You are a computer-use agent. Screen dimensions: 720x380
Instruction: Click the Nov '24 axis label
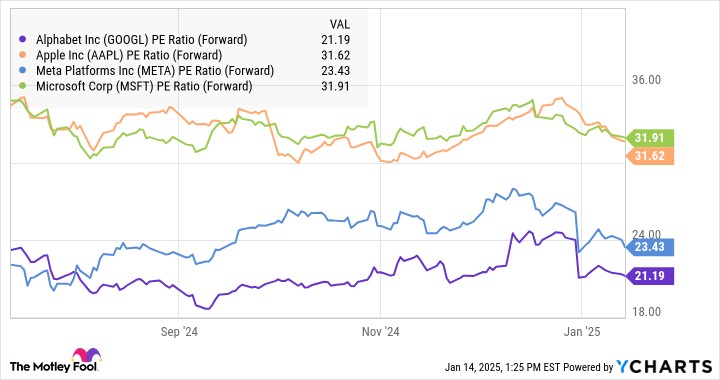tap(381, 332)
